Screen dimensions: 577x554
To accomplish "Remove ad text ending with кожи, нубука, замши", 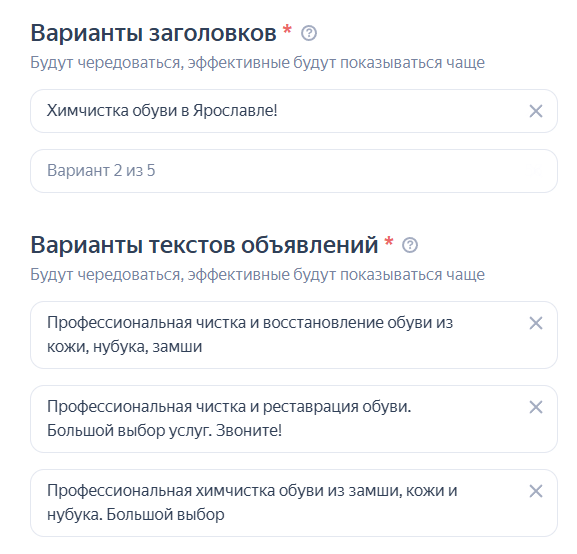I will (x=535, y=323).
